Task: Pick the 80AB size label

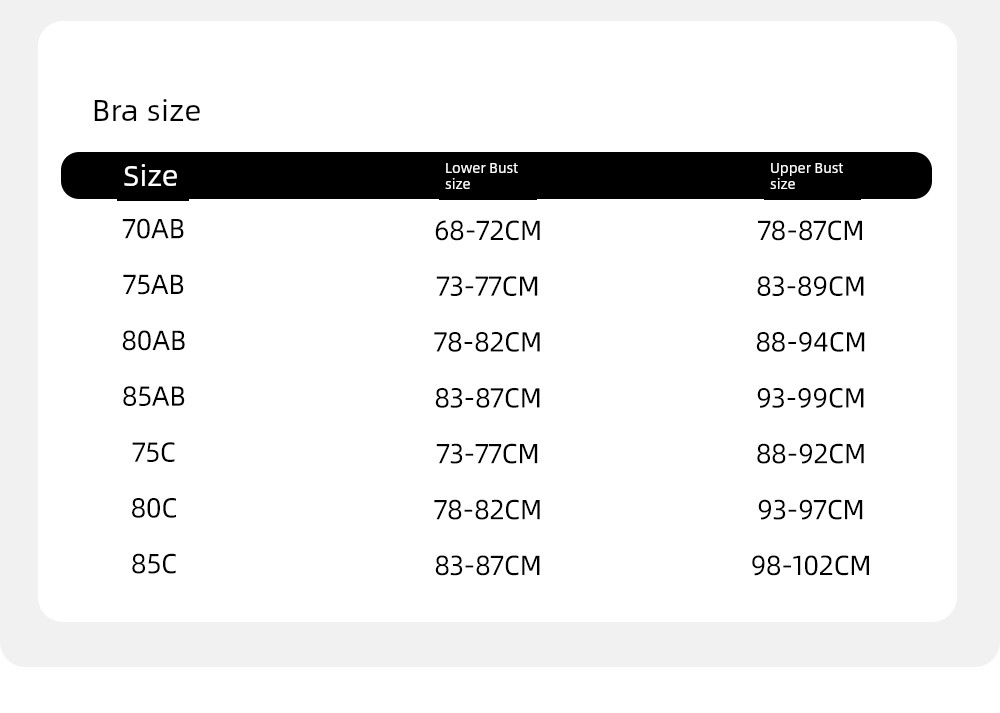Action: pyautogui.click(x=153, y=341)
